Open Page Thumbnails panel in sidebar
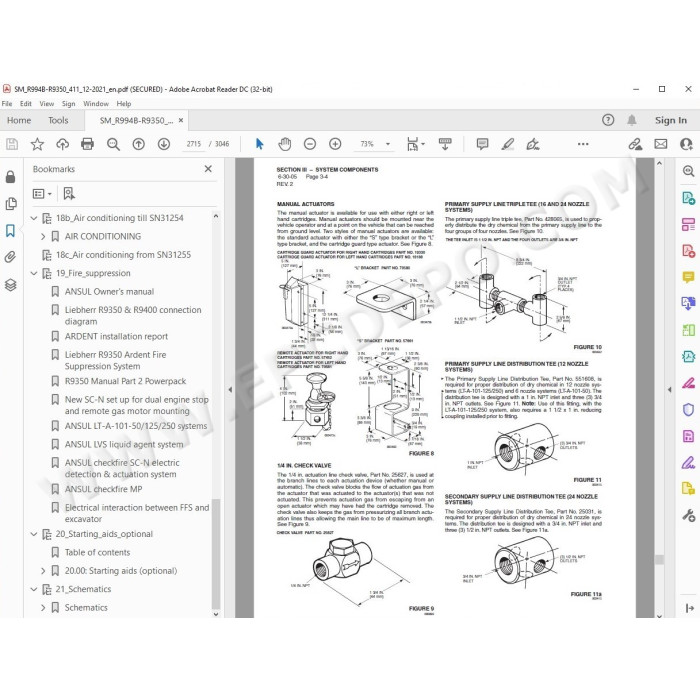 click(11, 204)
